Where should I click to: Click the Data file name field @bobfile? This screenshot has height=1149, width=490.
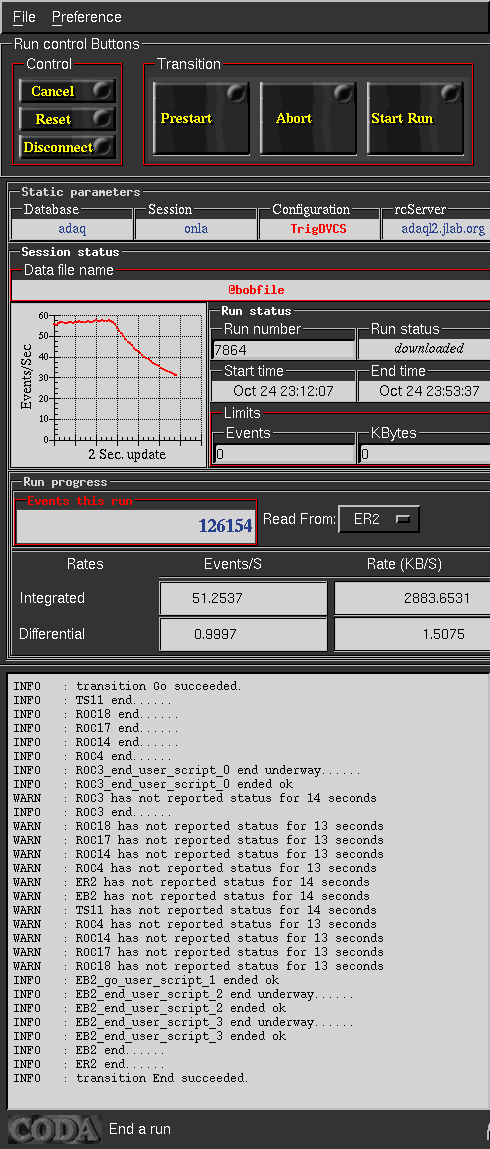point(251,290)
